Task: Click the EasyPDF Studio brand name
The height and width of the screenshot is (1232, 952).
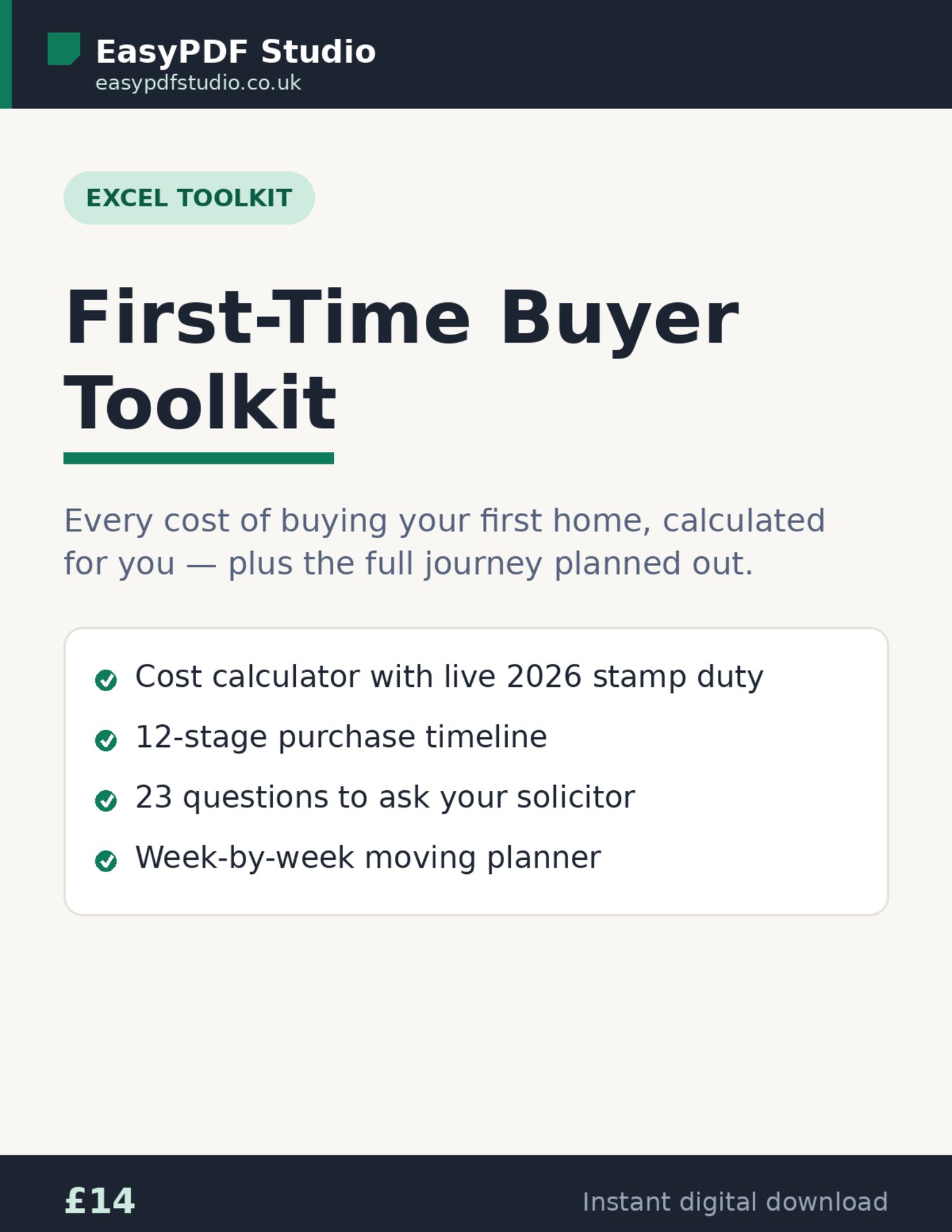Action: (235, 51)
